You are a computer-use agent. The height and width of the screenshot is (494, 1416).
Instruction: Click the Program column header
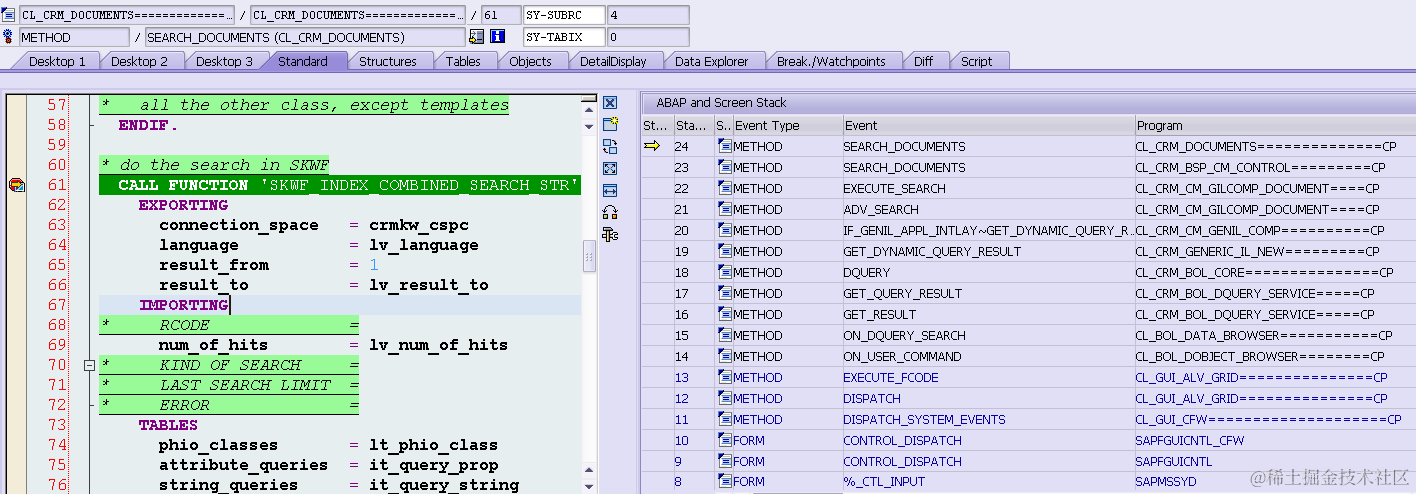point(1274,125)
